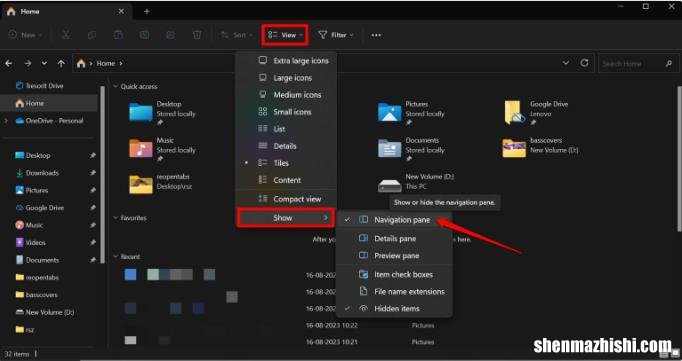
Task: Switch to large thumbnails view in status bar
Action: coord(675,354)
